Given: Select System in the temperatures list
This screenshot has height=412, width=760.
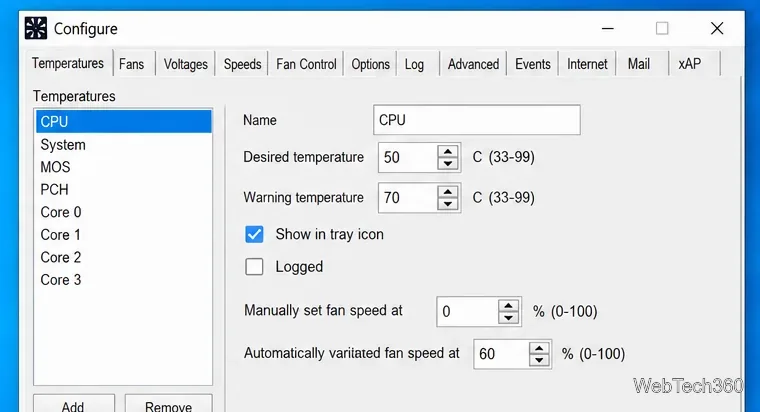Looking at the screenshot, I should [124, 144].
